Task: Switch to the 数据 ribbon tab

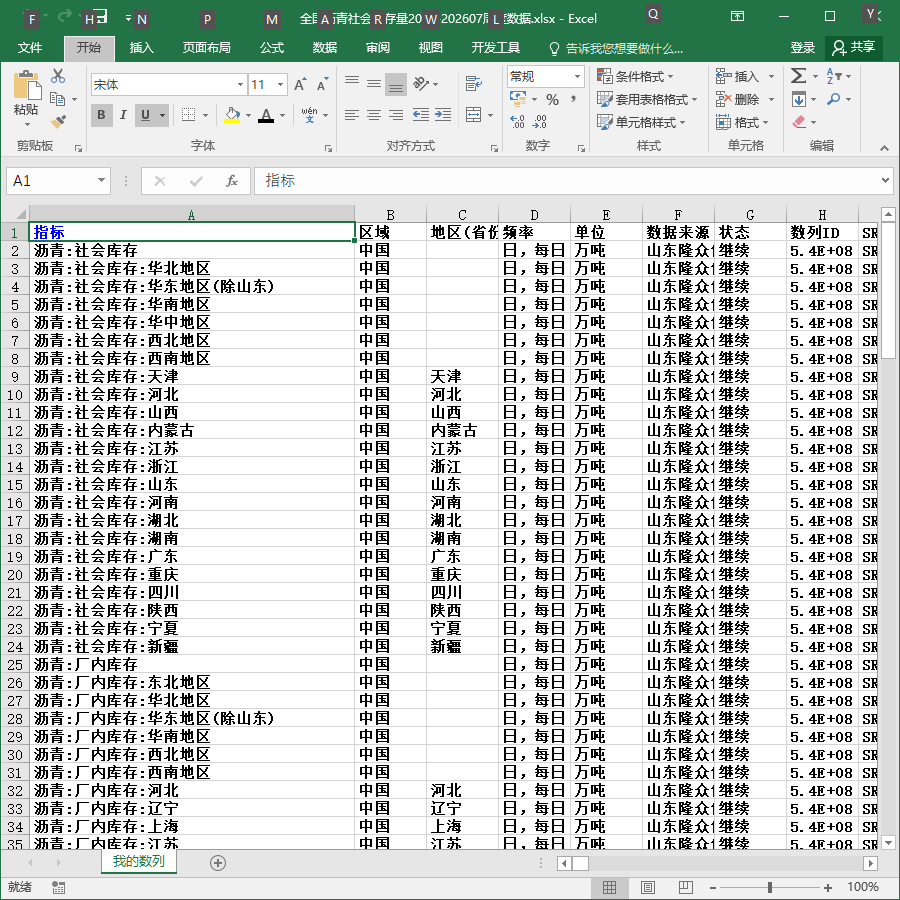Action: [x=325, y=48]
